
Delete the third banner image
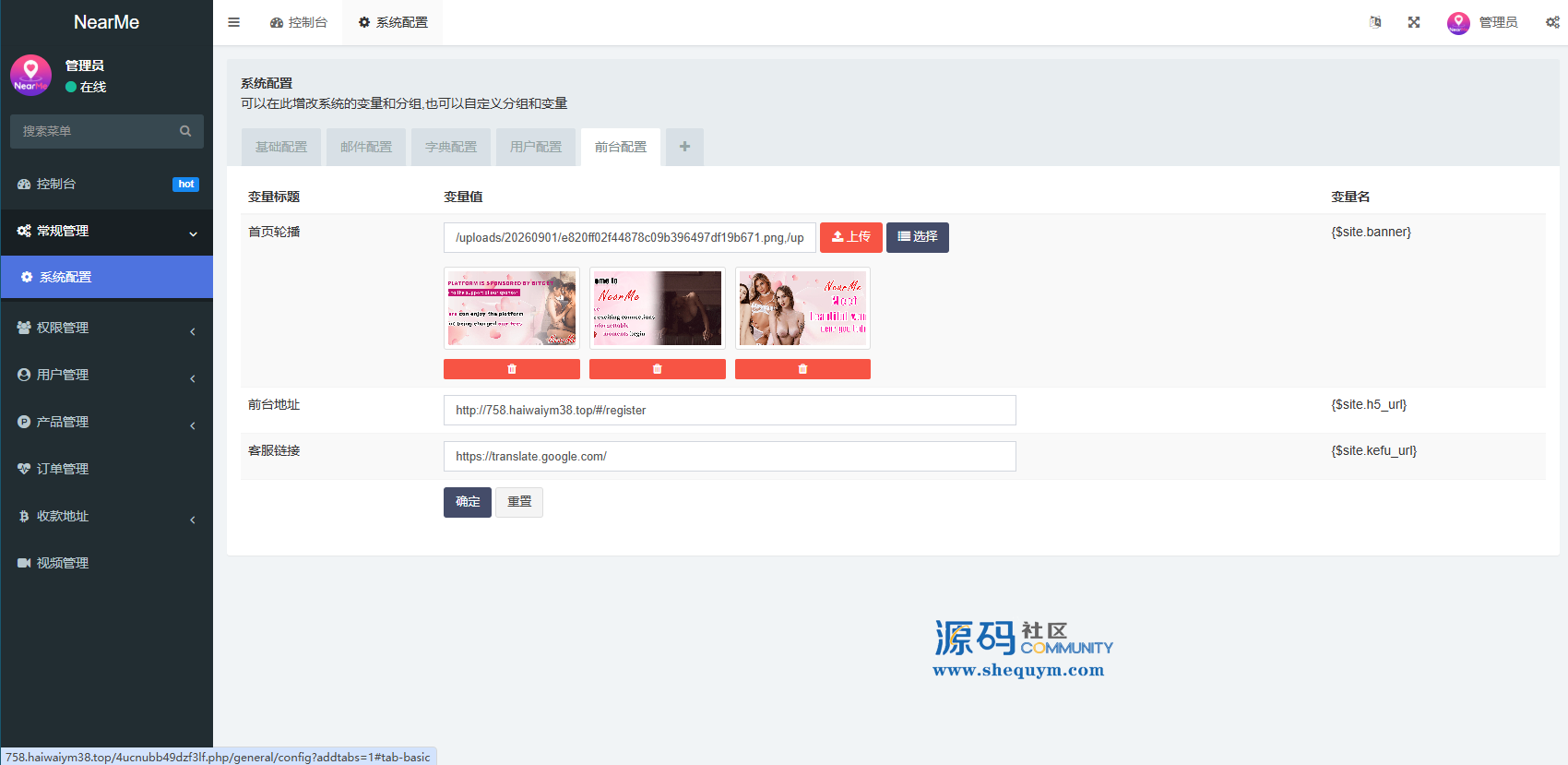[x=802, y=369]
